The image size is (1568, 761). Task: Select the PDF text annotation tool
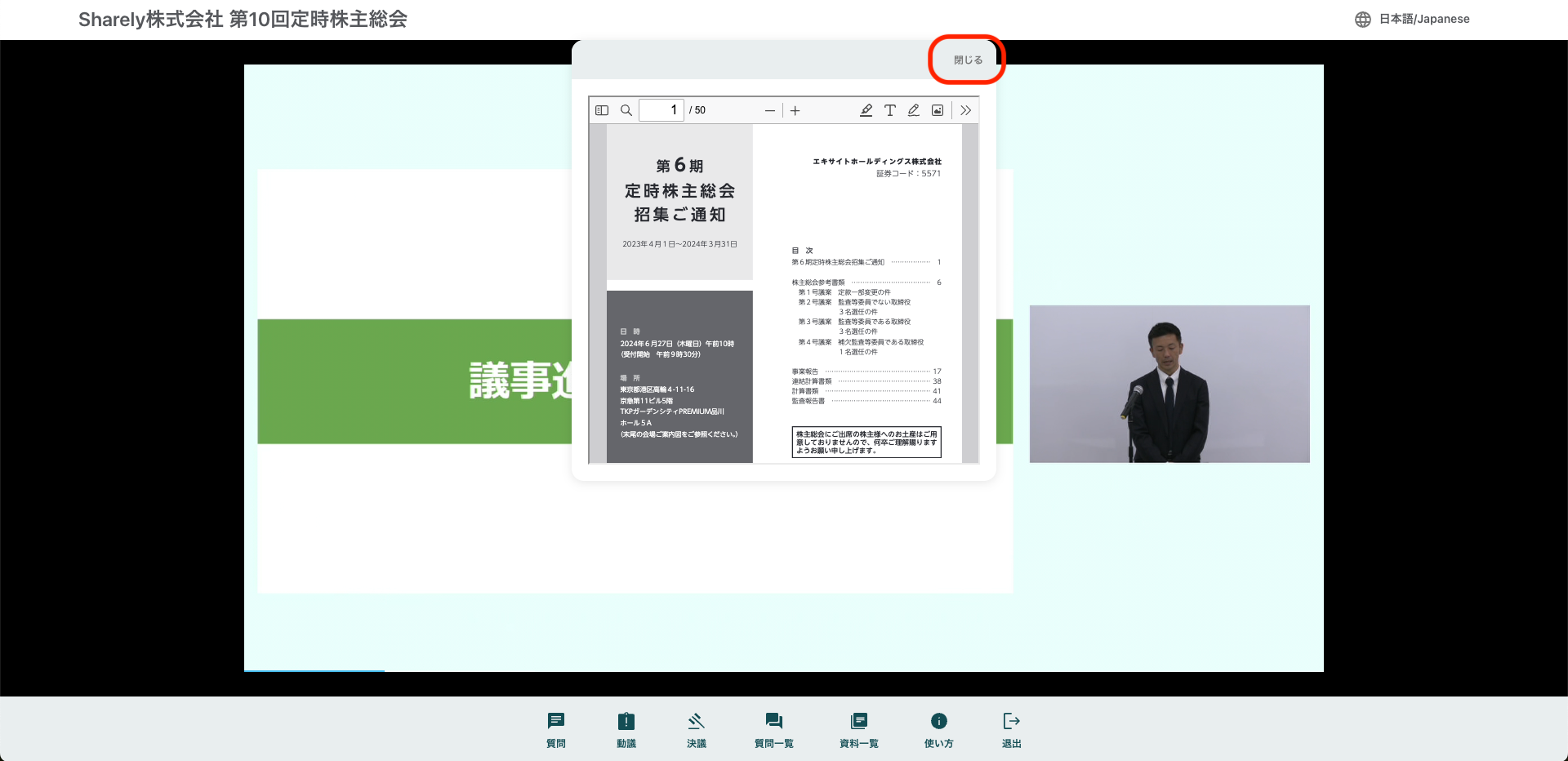click(890, 110)
